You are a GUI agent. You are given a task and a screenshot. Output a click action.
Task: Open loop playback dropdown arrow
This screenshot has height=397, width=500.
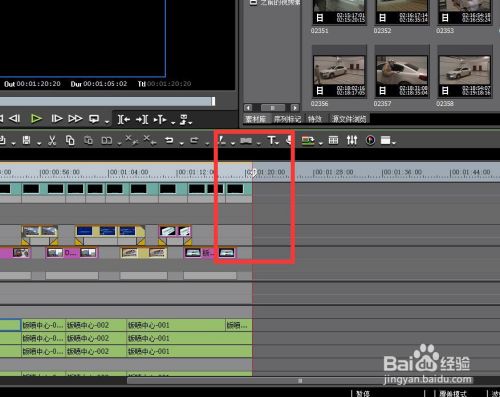click(107, 122)
